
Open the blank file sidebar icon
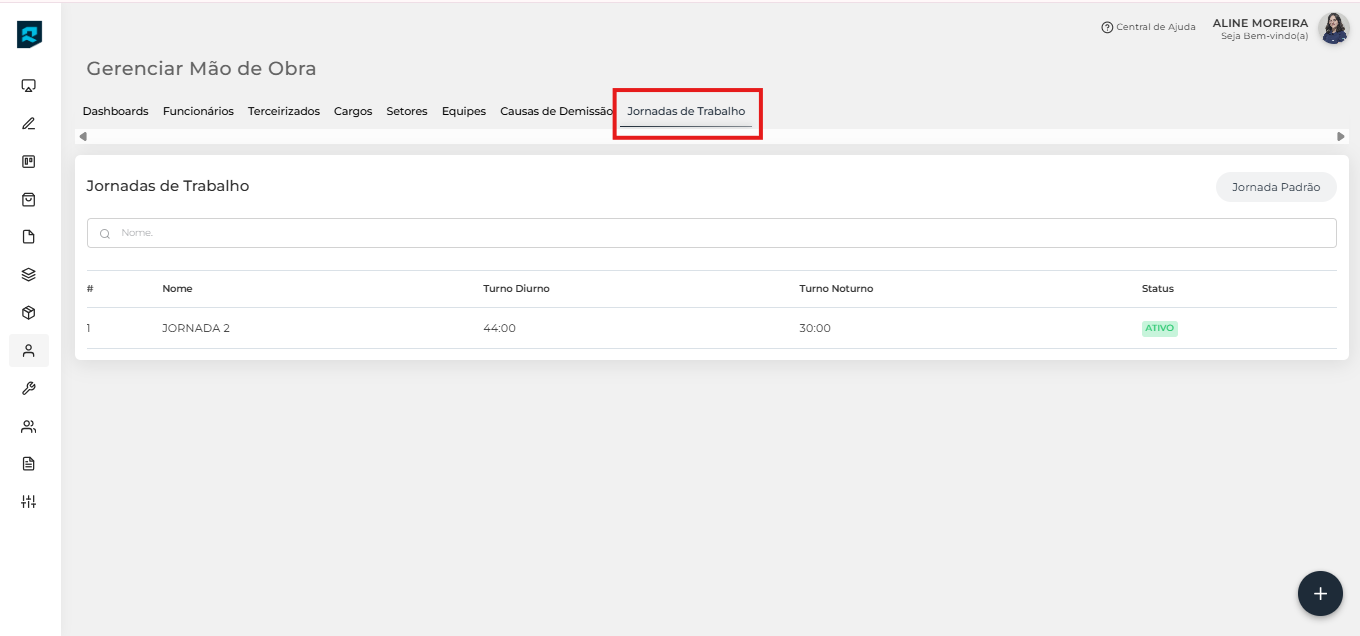29,237
